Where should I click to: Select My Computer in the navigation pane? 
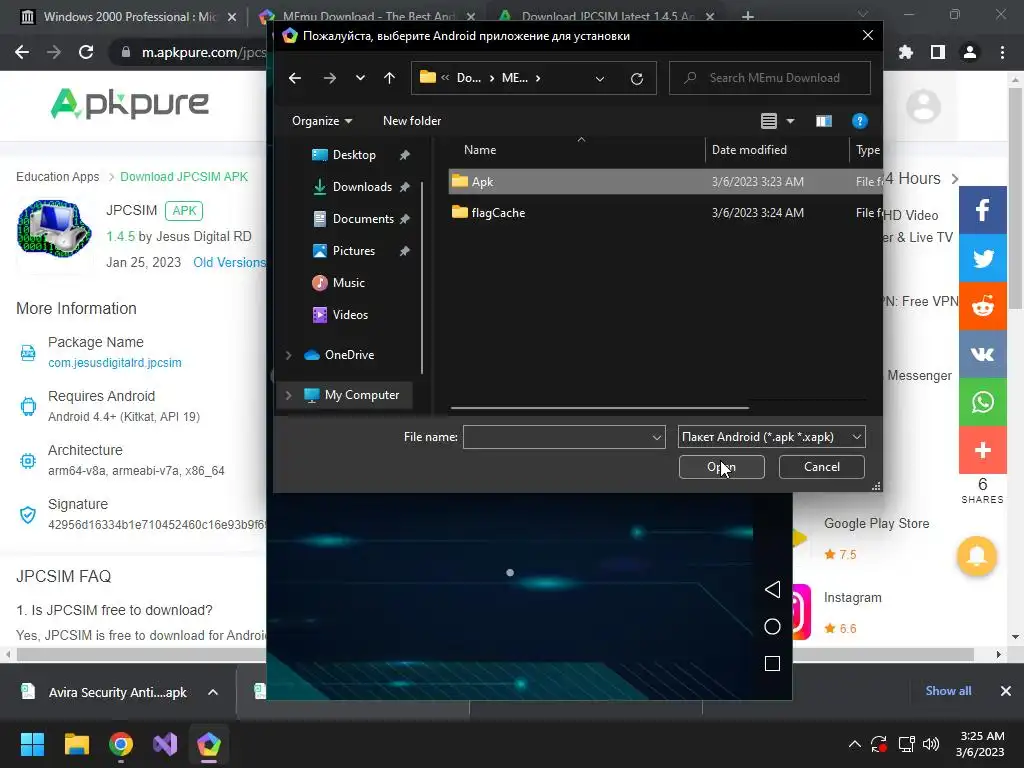pyautogui.click(x=362, y=395)
